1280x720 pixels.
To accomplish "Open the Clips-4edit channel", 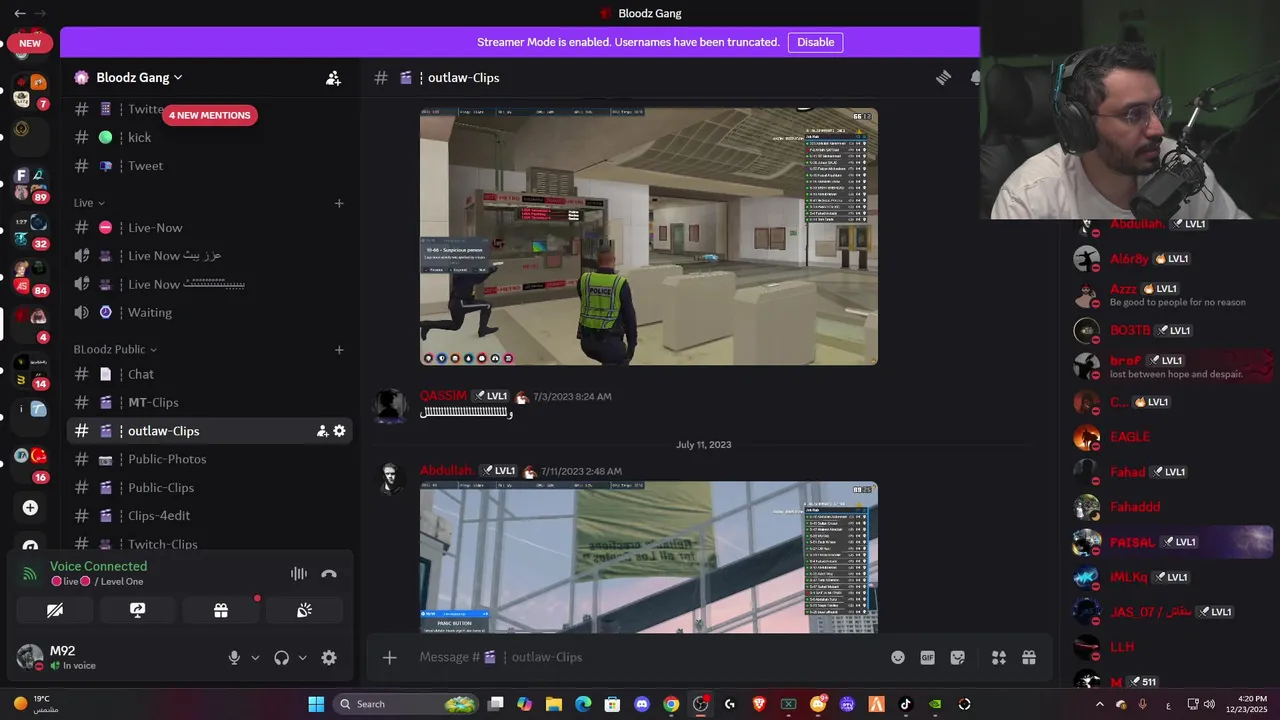I will [x=210, y=516].
